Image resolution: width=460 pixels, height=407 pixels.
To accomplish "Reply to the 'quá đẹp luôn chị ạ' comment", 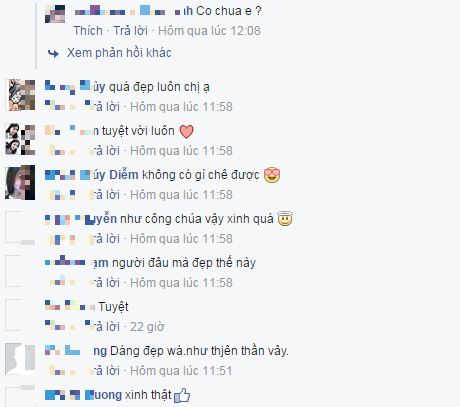I will pyautogui.click(x=102, y=107).
